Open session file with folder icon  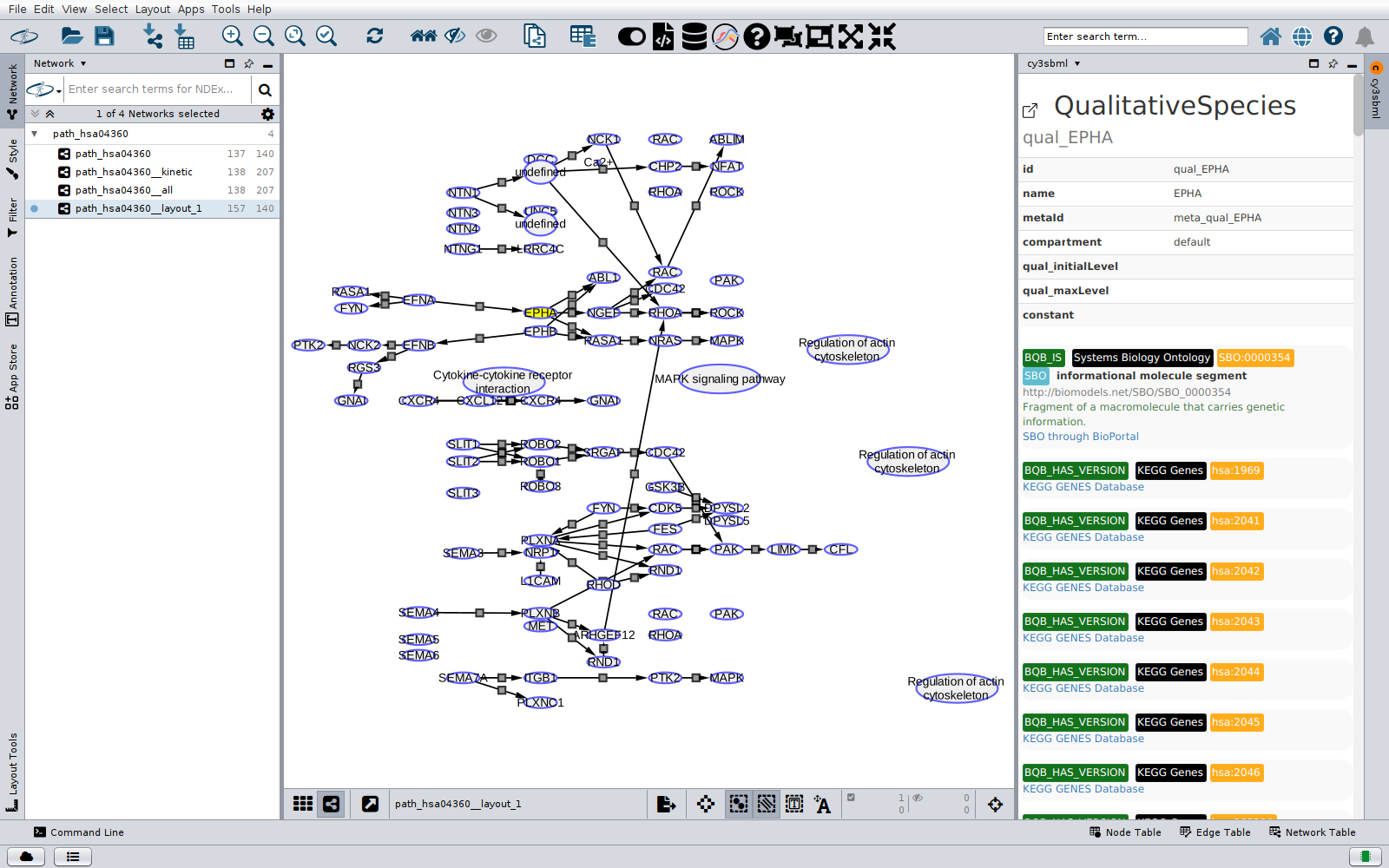(72, 36)
